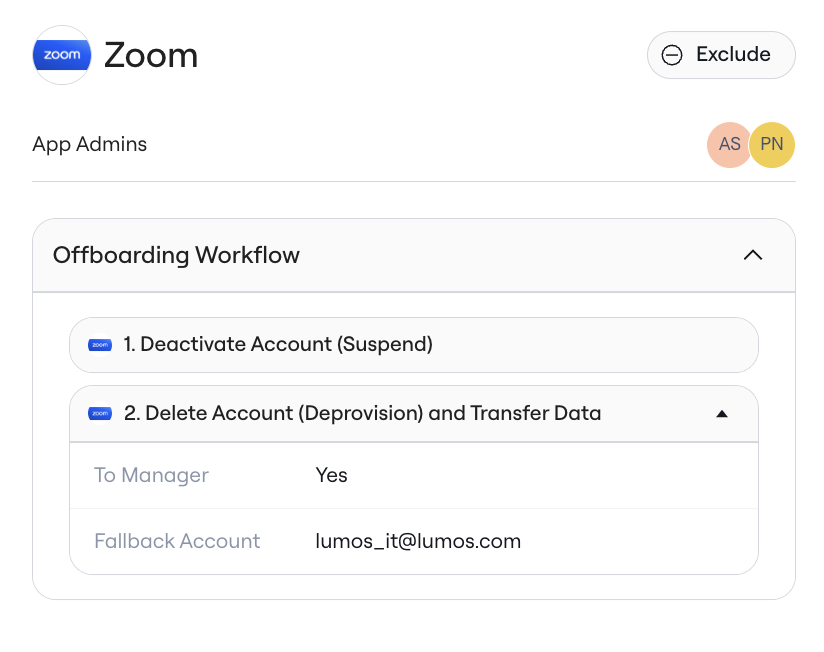Open the PN admin avatar

coord(772,144)
